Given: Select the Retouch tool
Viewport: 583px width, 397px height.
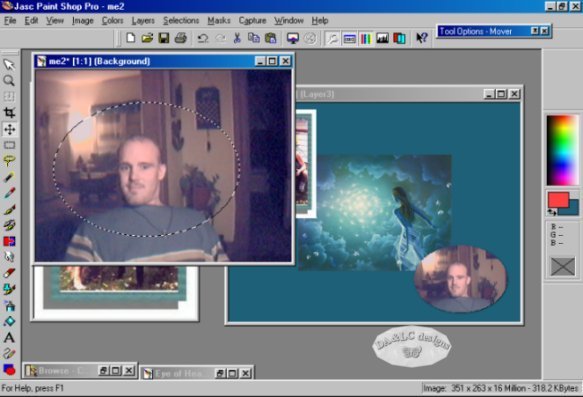Looking at the screenshot, I should 9,257.
